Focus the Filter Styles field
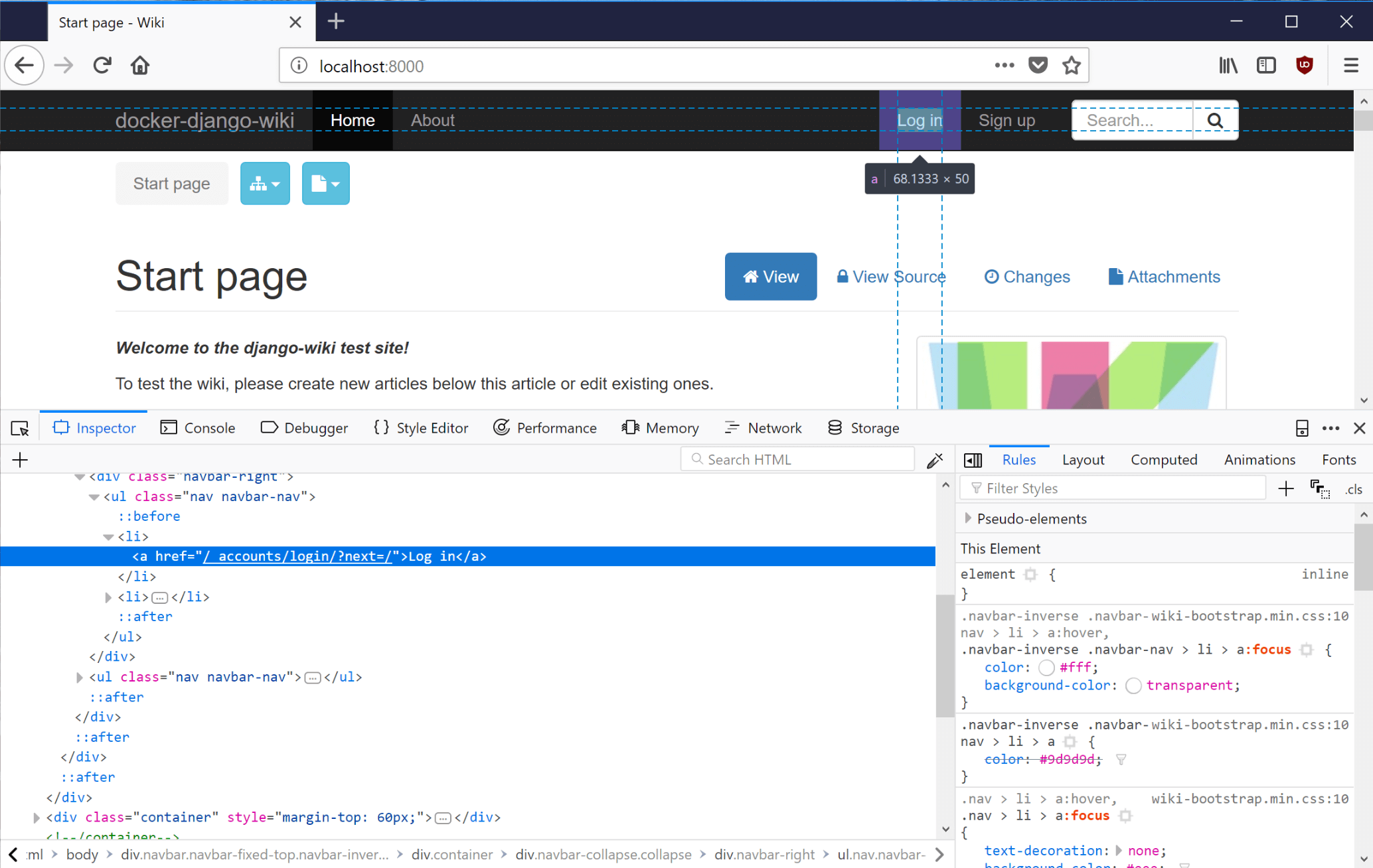The image size is (1373, 868). [1113, 488]
